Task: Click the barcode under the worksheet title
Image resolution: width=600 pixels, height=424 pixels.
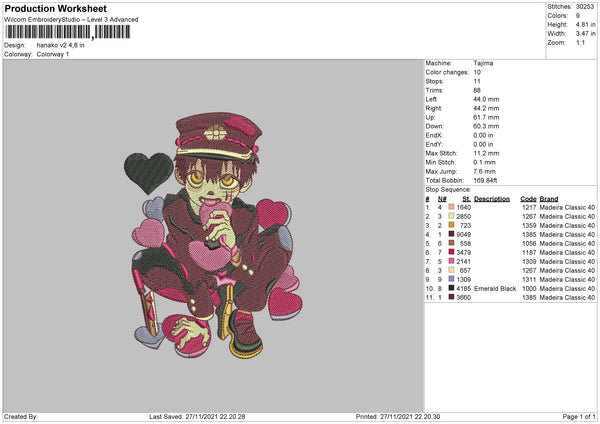Action: coord(68,32)
